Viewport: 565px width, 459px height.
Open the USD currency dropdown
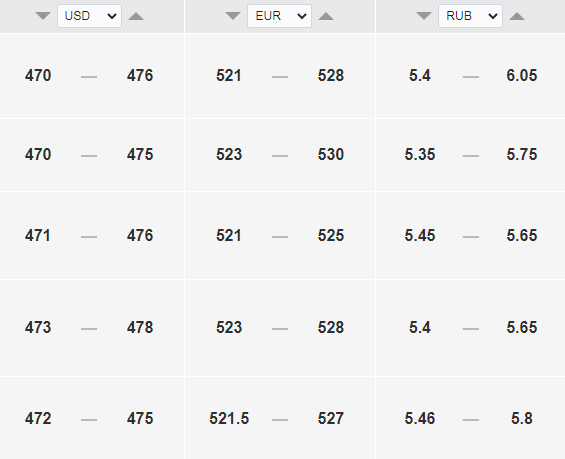coord(89,16)
